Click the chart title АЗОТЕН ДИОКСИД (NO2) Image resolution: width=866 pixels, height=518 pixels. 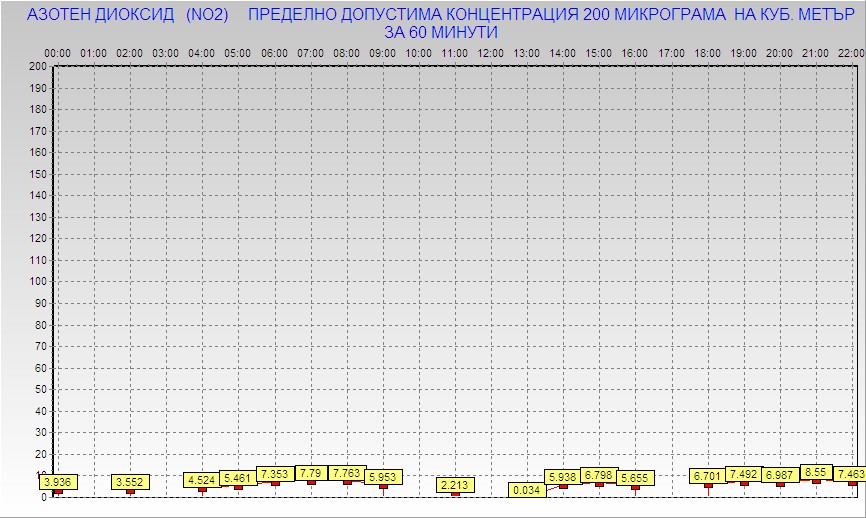pyautogui.click(x=128, y=15)
